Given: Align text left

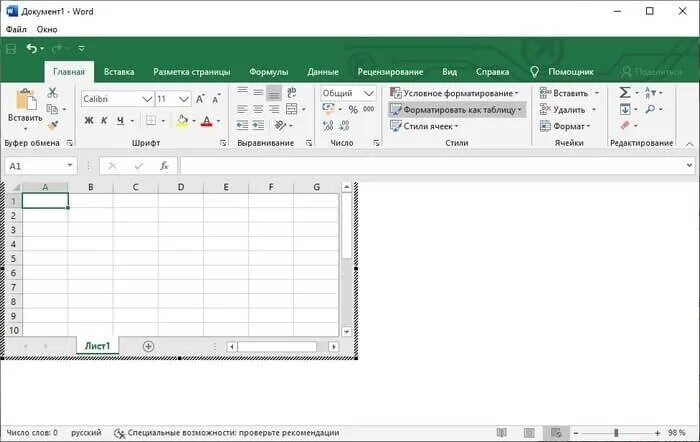Looking at the screenshot, I should coord(242,109).
